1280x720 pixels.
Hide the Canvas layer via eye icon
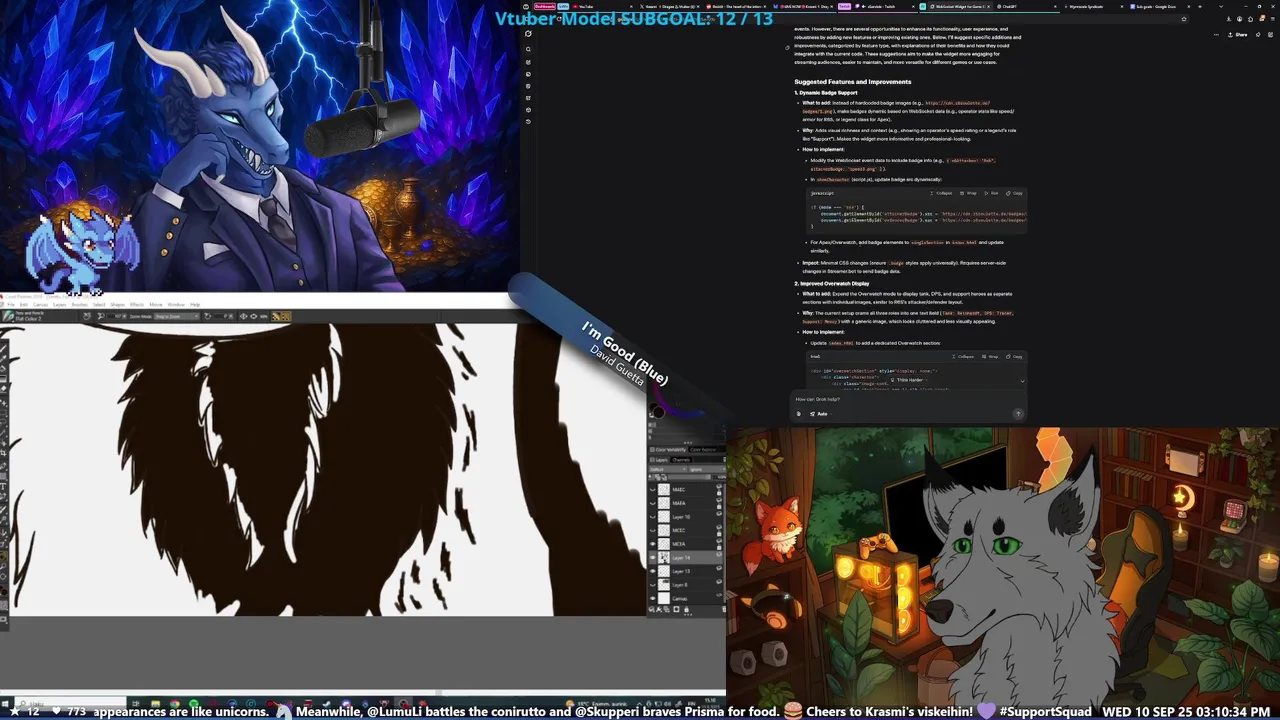(652, 598)
